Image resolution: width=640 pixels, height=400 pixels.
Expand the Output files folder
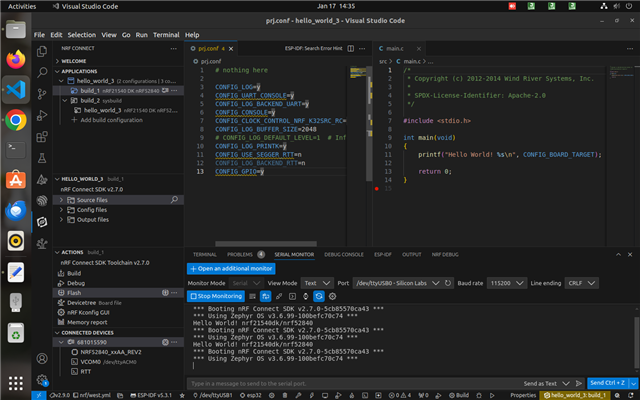[x=118, y=220]
